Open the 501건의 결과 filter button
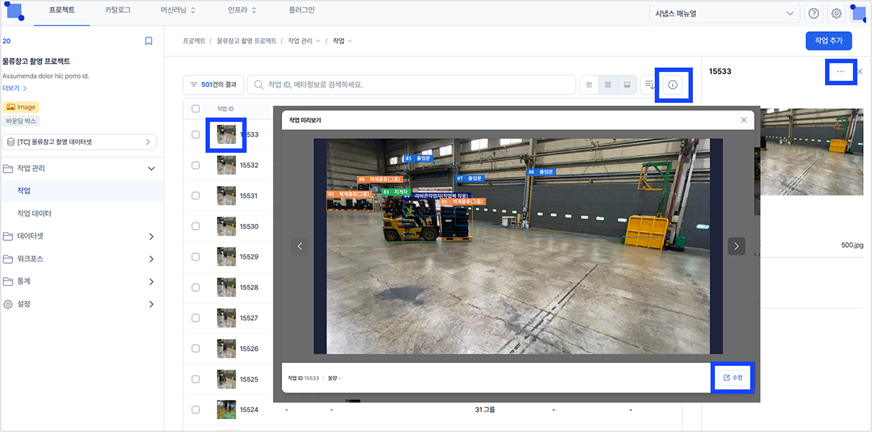Viewport: 872px width, 432px height. [x=214, y=85]
